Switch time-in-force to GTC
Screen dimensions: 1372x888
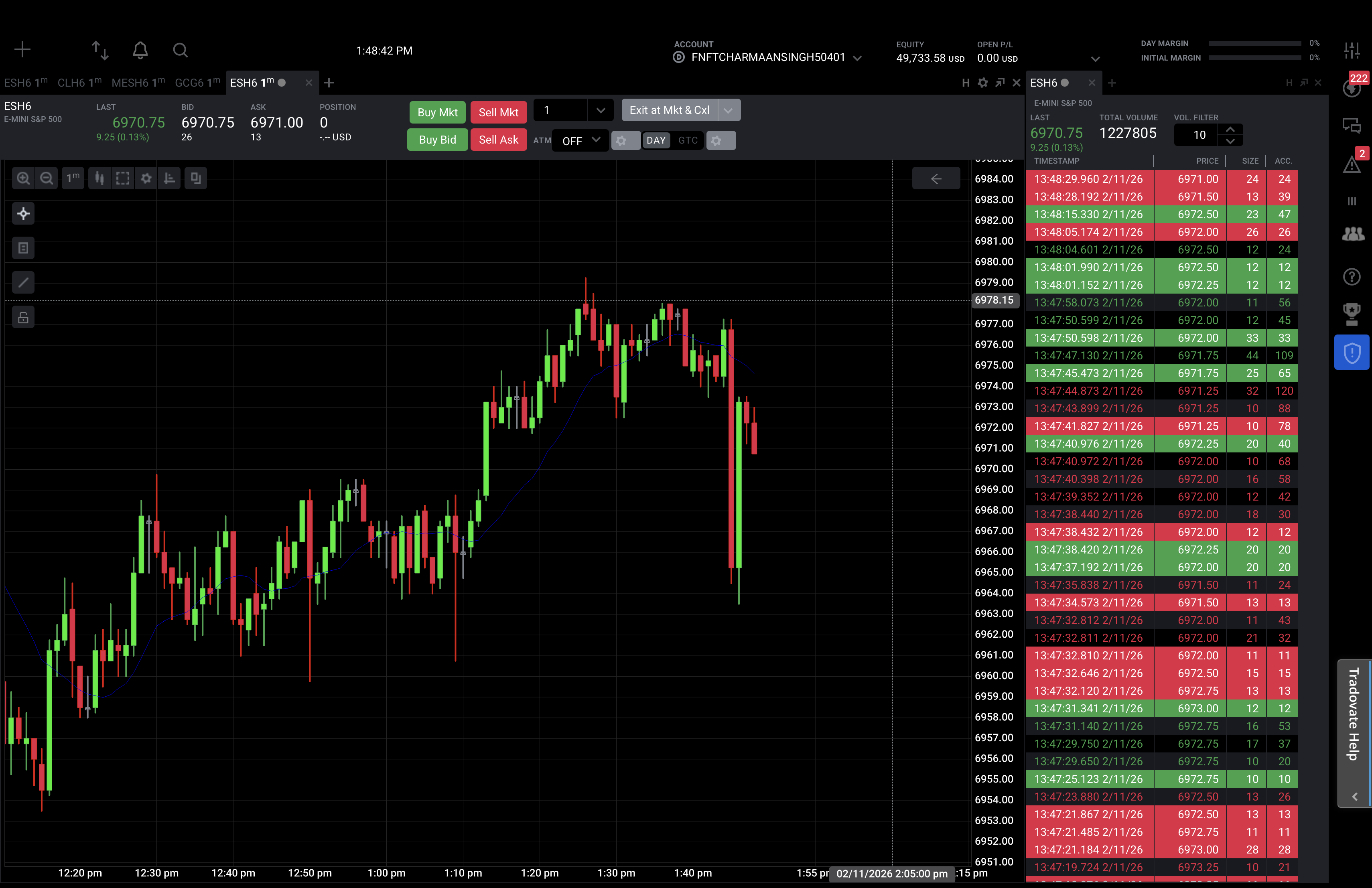(687, 141)
